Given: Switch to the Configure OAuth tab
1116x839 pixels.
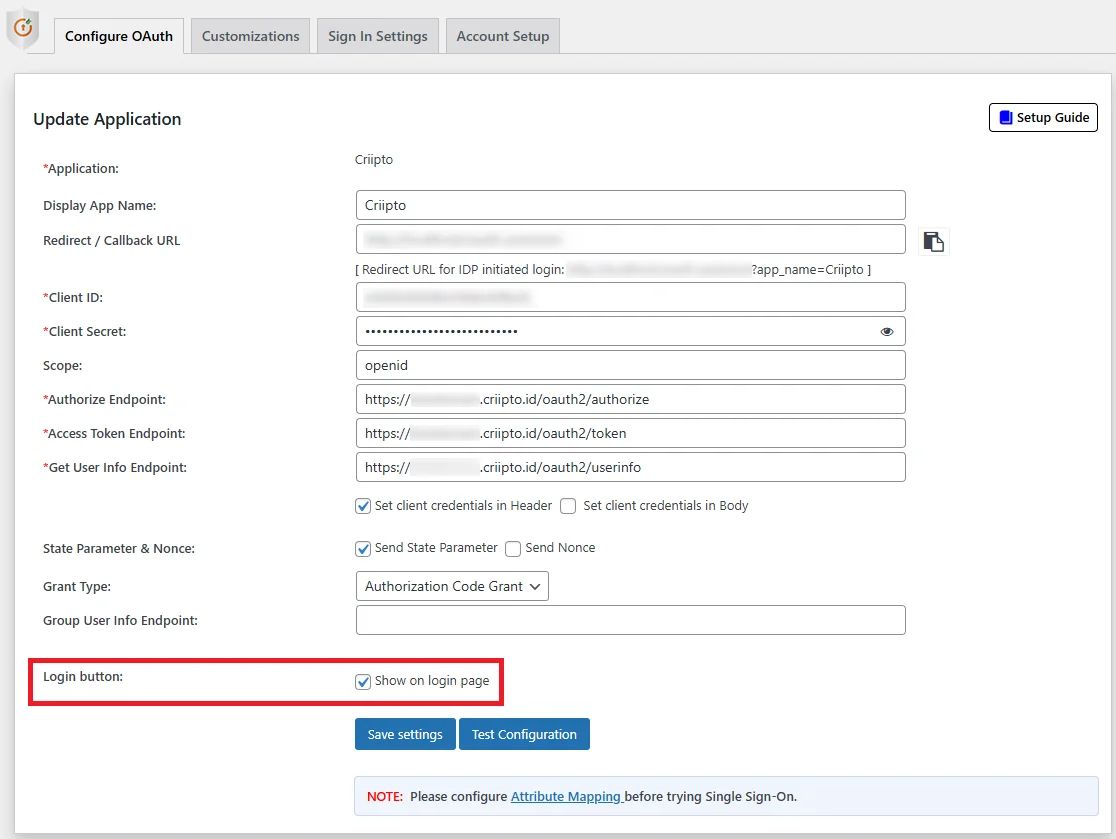Looking at the screenshot, I should (x=119, y=36).
